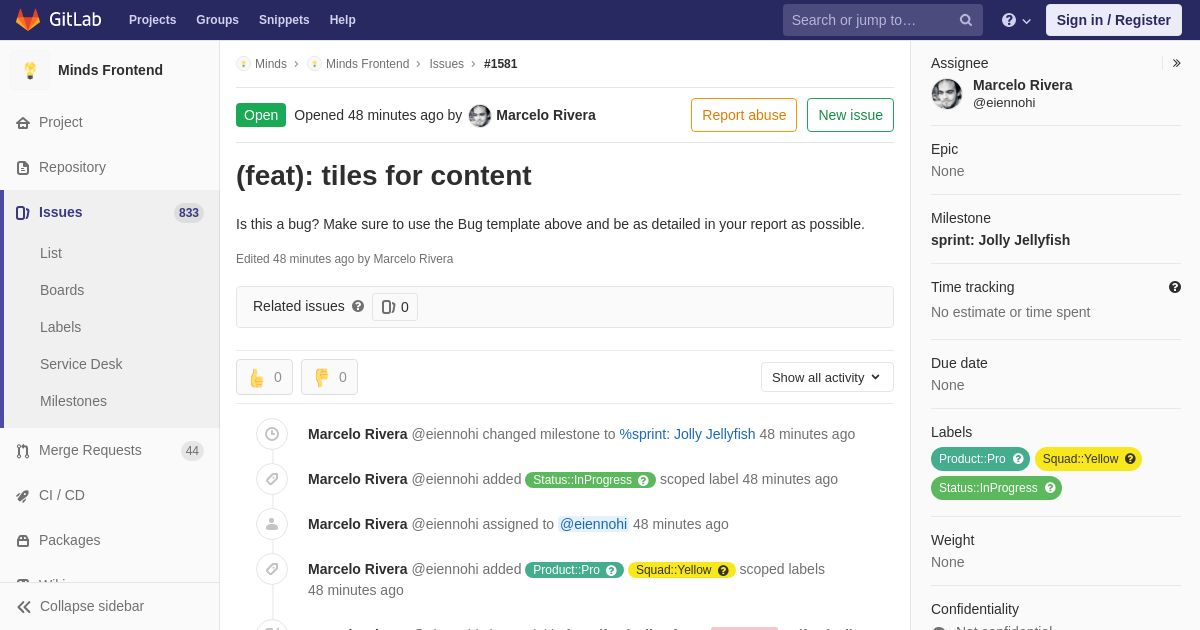The width and height of the screenshot is (1200, 630).
Task: Click the Project home icon in sidebar
Action: point(23,123)
